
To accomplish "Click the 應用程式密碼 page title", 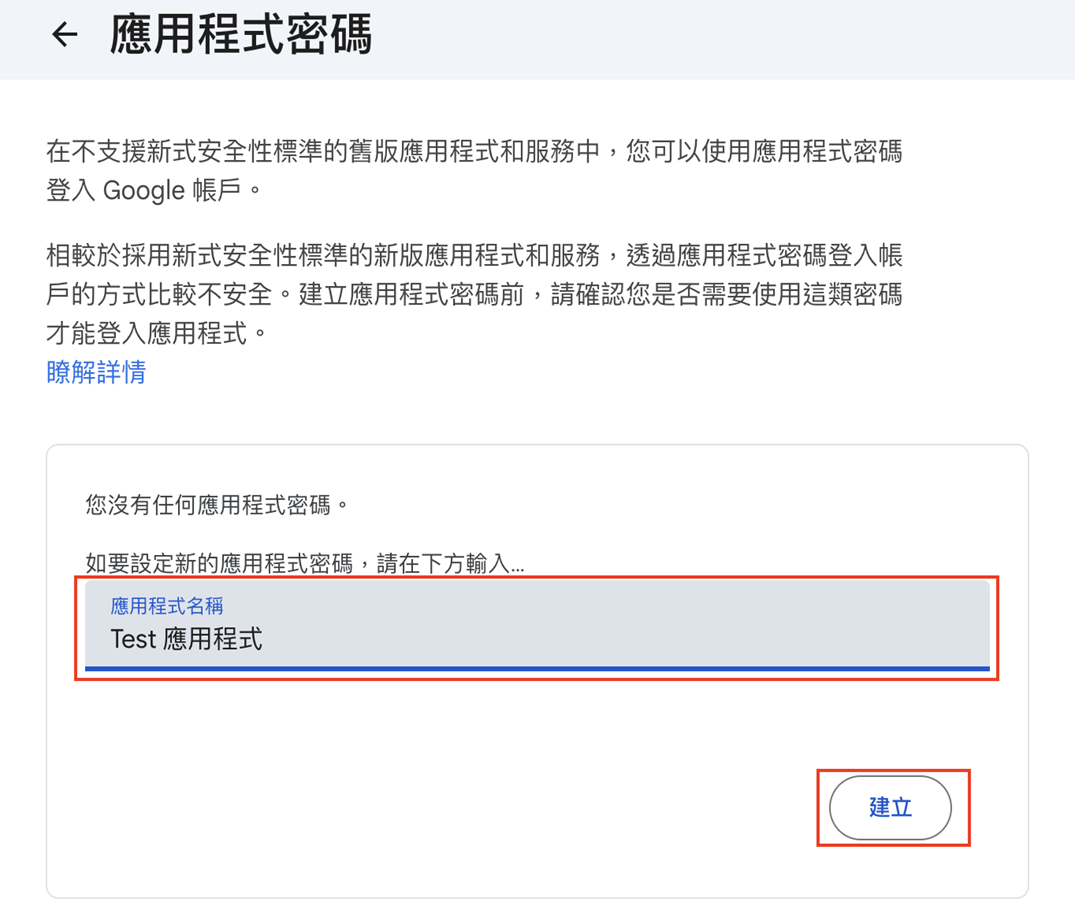I will click(241, 35).
